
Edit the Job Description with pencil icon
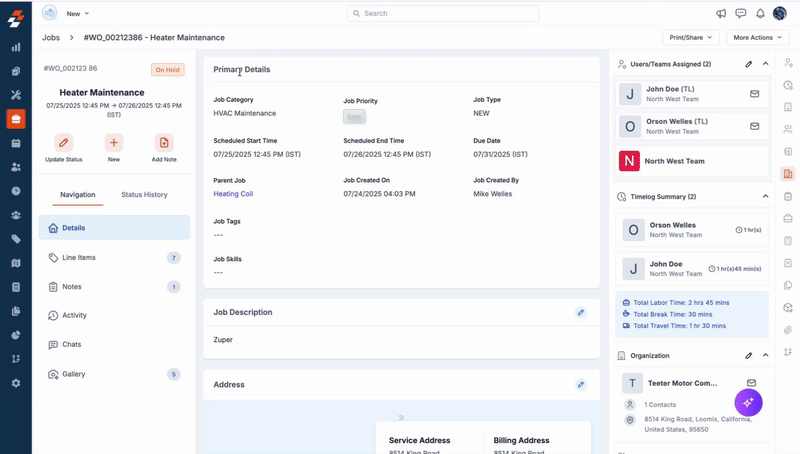[580, 313]
